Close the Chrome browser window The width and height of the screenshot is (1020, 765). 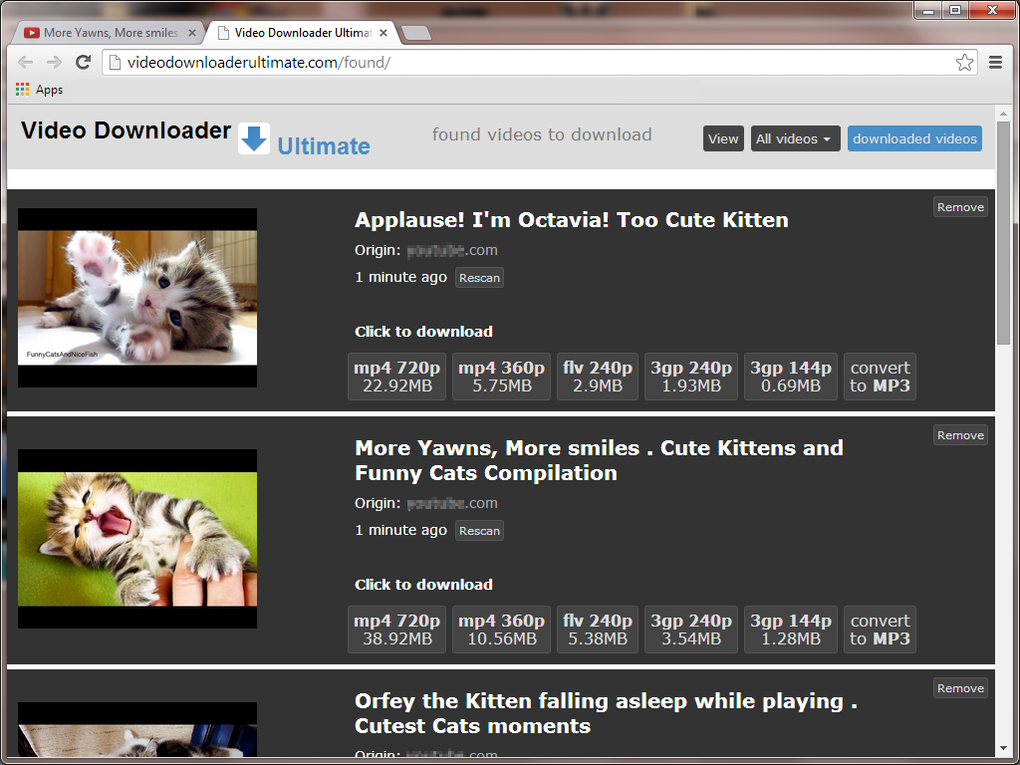coord(992,10)
